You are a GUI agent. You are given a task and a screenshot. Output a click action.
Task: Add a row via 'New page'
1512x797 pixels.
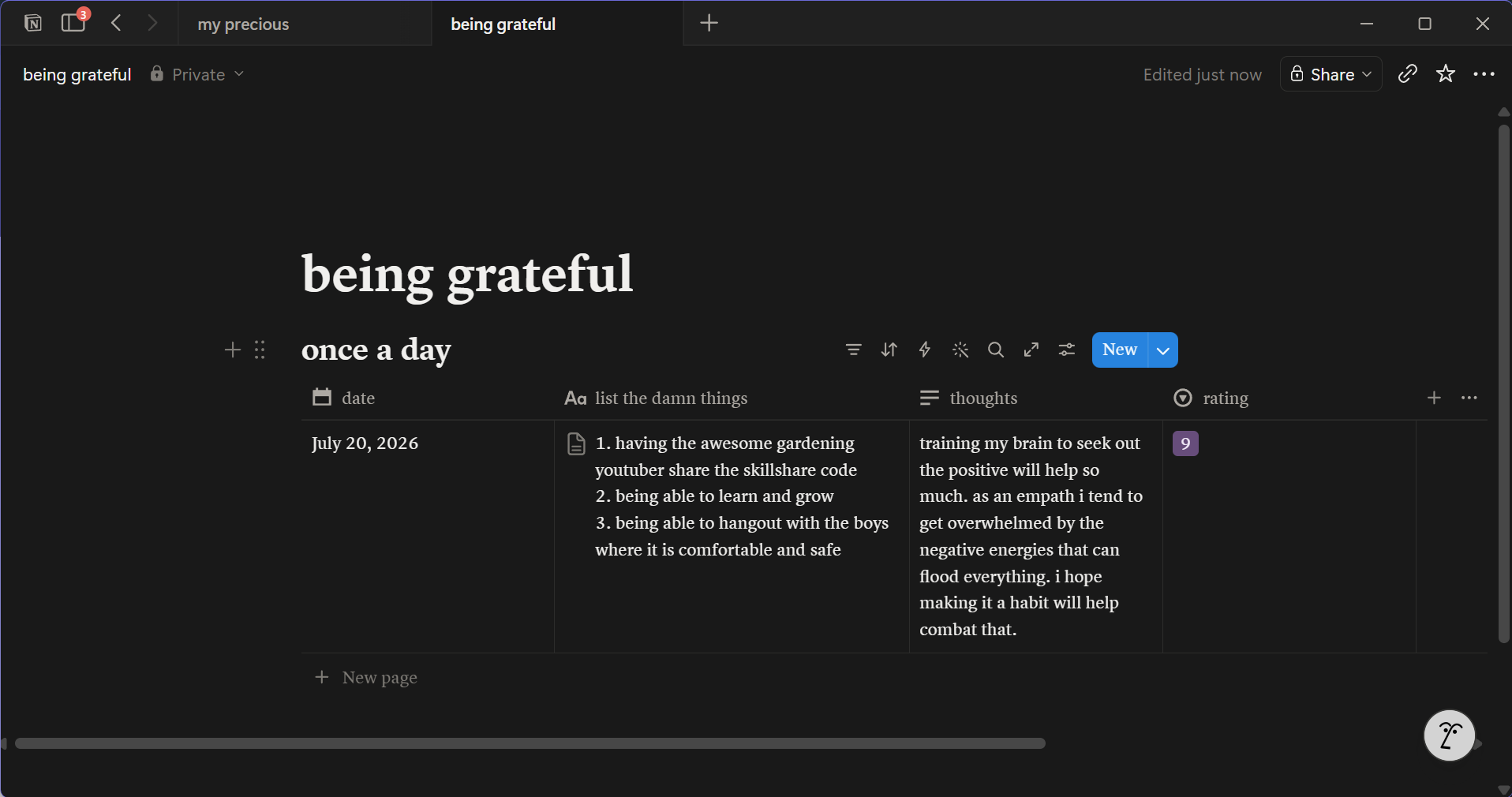(366, 678)
